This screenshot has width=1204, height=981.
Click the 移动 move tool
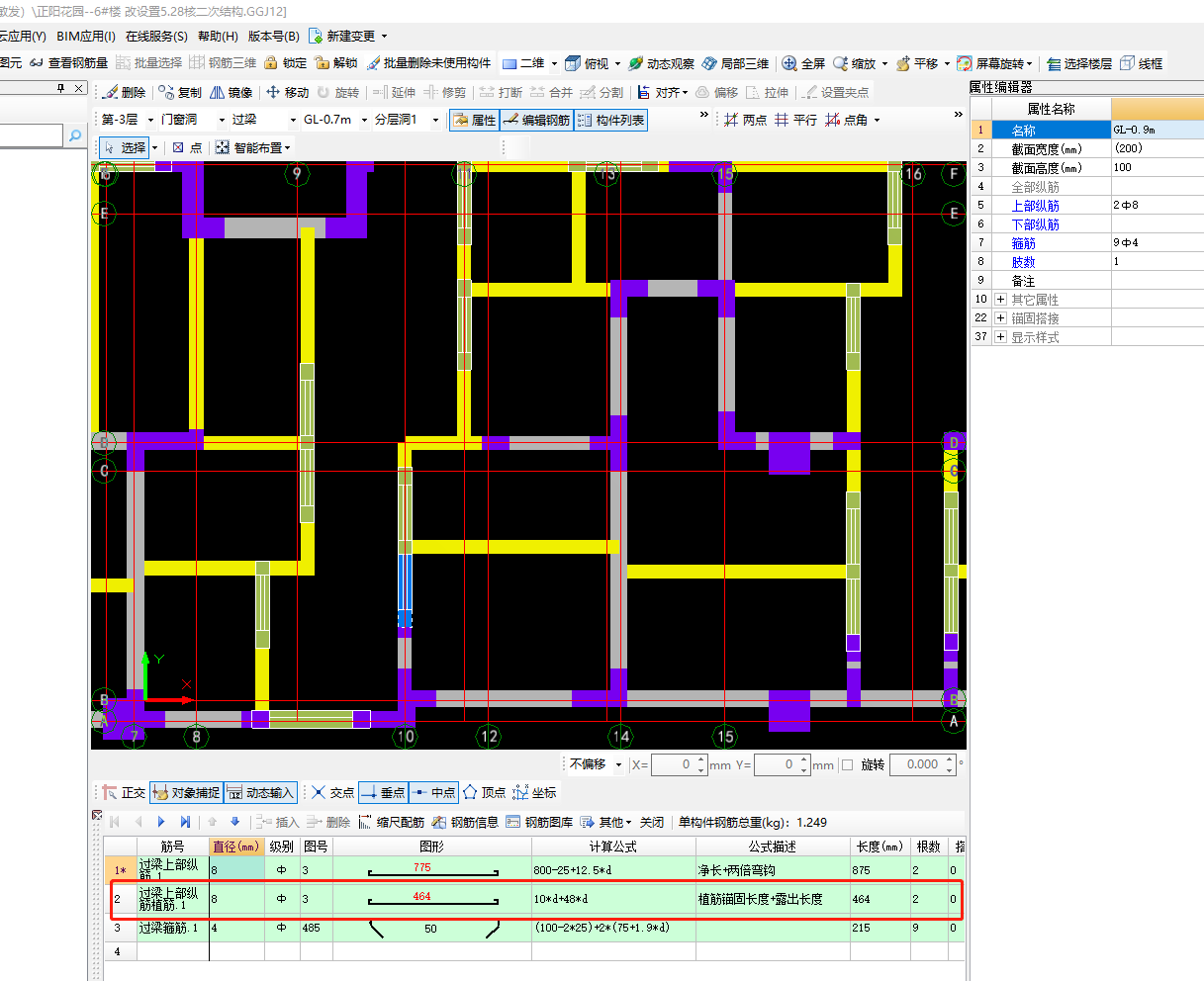tap(287, 92)
